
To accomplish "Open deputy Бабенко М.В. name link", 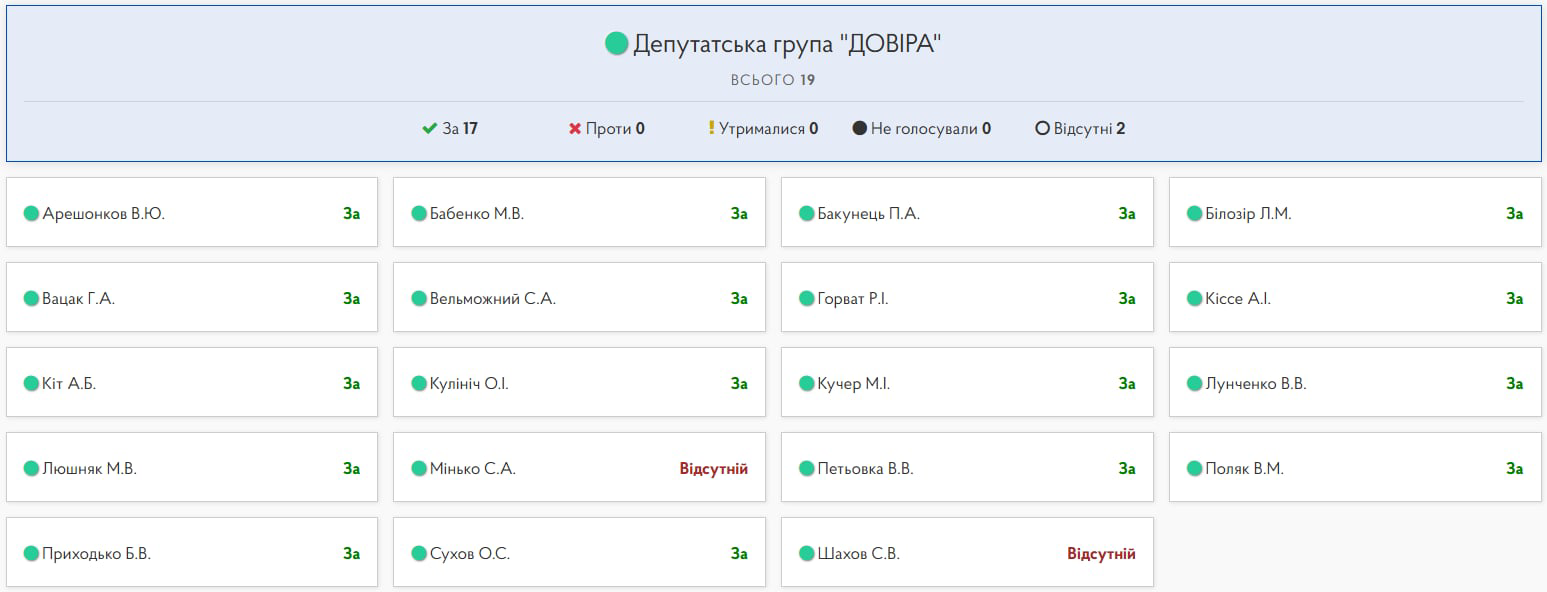I will tap(476, 213).
